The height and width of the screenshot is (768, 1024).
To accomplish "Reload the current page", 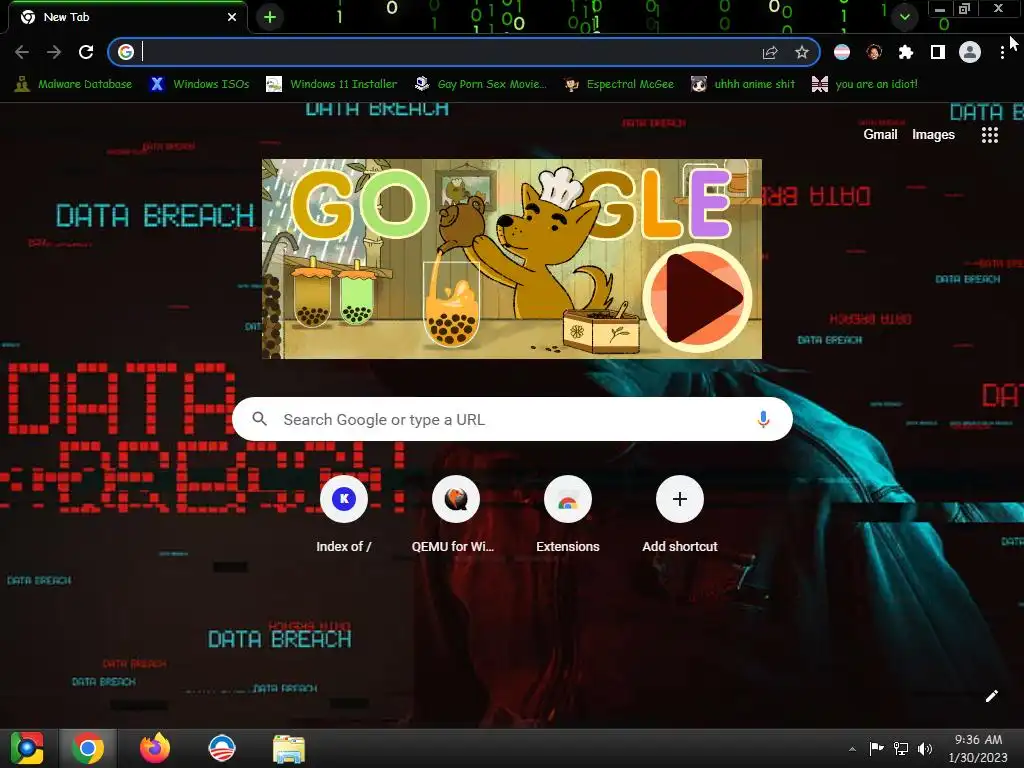I will click(86, 52).
